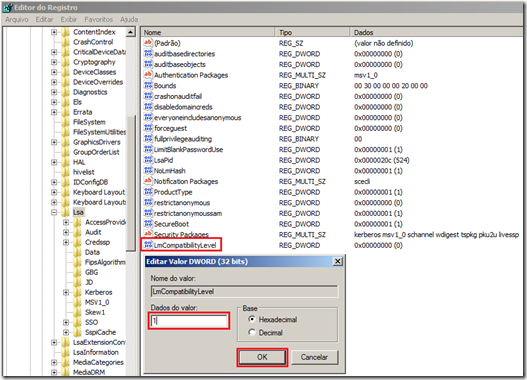The image size is (527, 380).
Task: Click the Cryptography folder icon
Action: (65, 62)
